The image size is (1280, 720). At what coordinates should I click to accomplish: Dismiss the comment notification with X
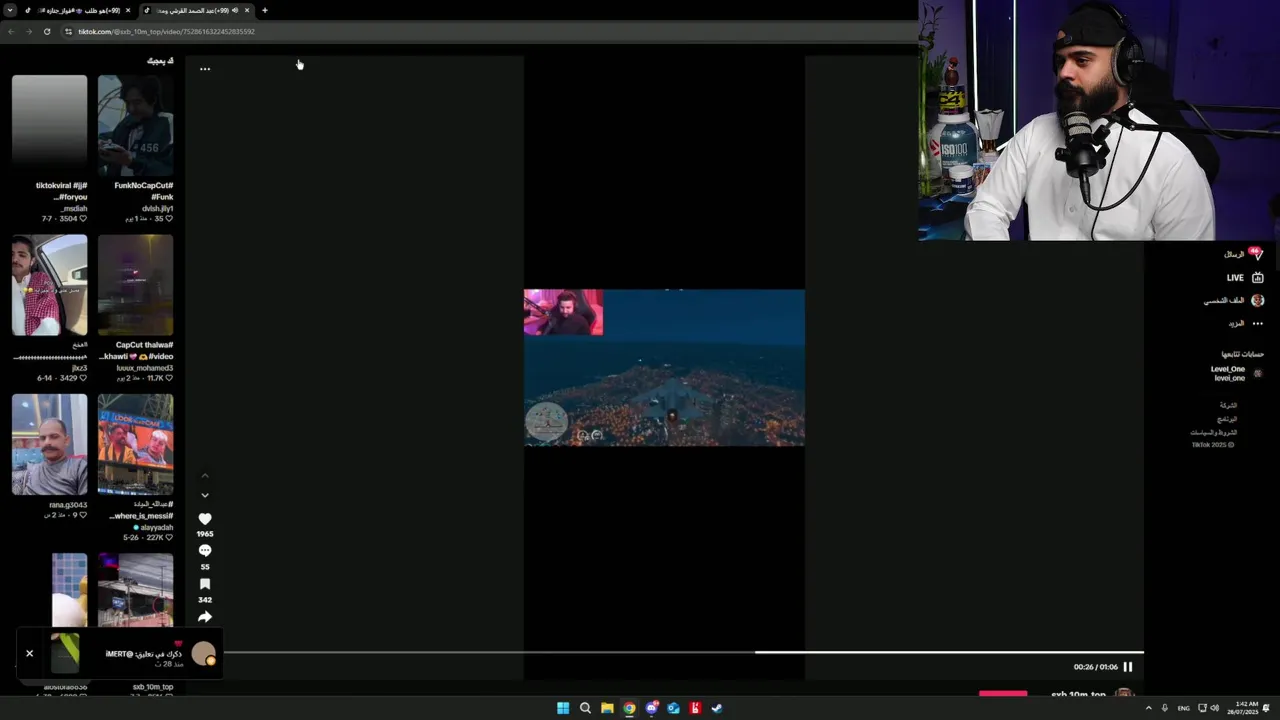[29, 653]
